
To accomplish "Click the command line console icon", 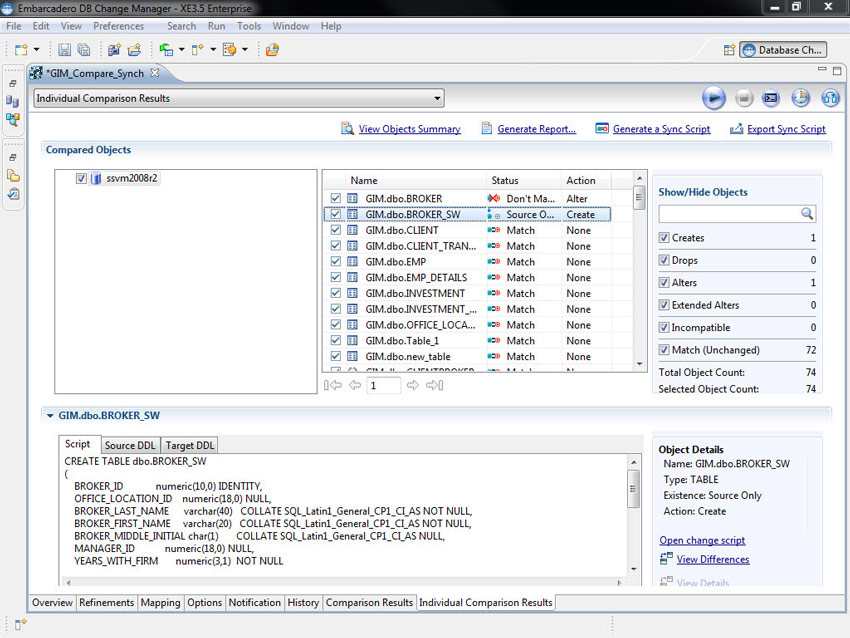I will [771, 98].
